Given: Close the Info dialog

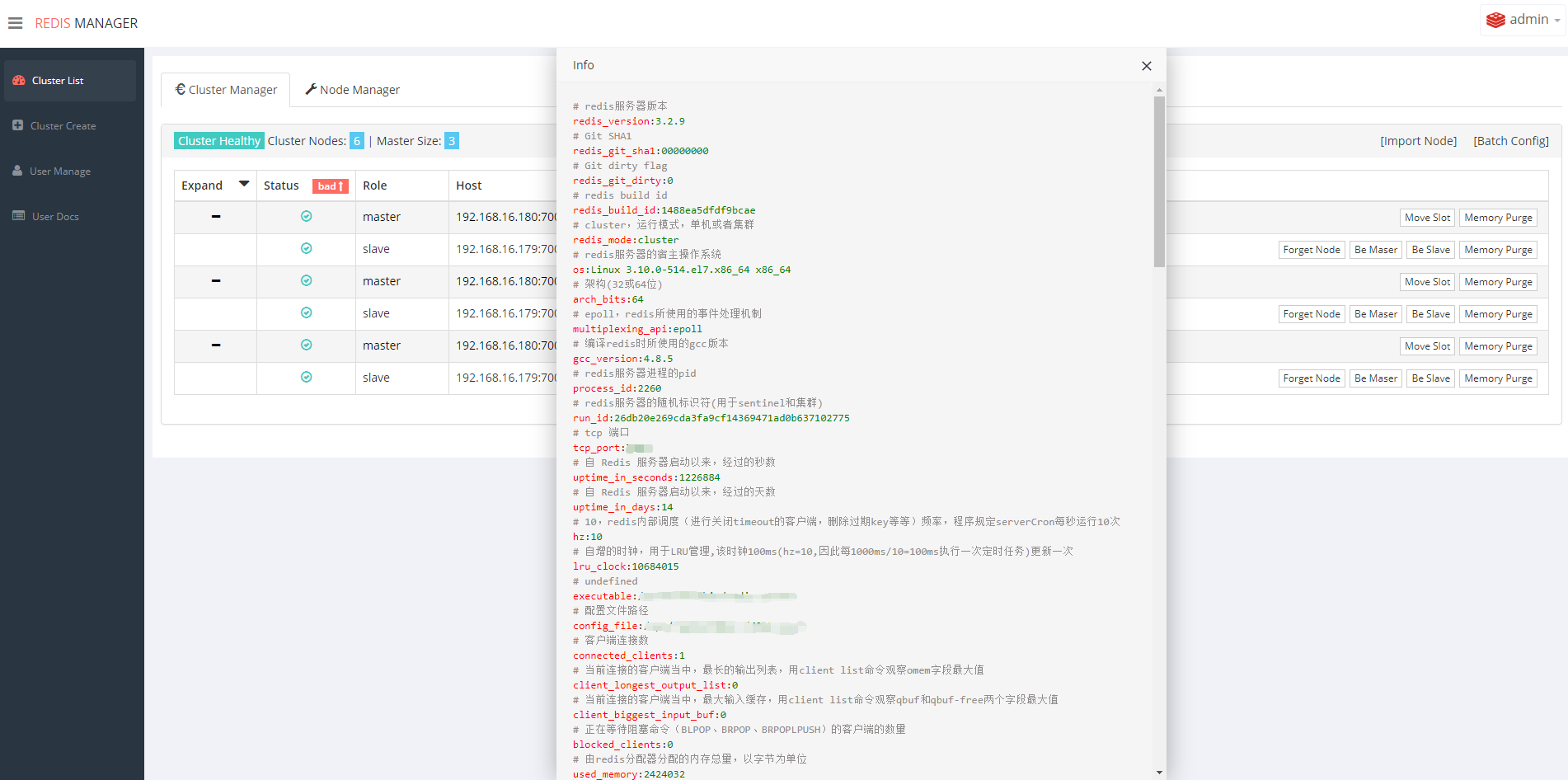Looking at the screenshot, I should (x=1146, y=66).
